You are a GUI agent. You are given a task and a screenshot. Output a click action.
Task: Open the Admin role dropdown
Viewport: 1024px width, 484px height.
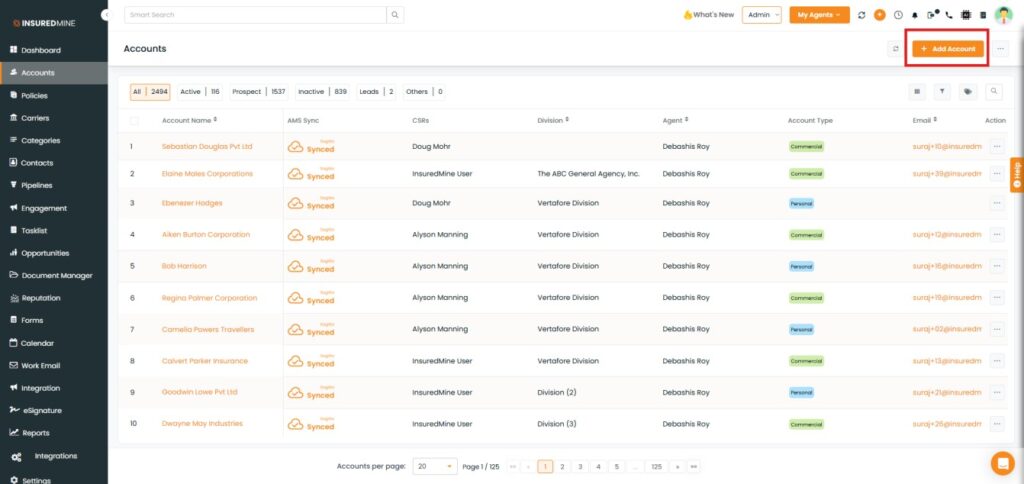(761, 15)
